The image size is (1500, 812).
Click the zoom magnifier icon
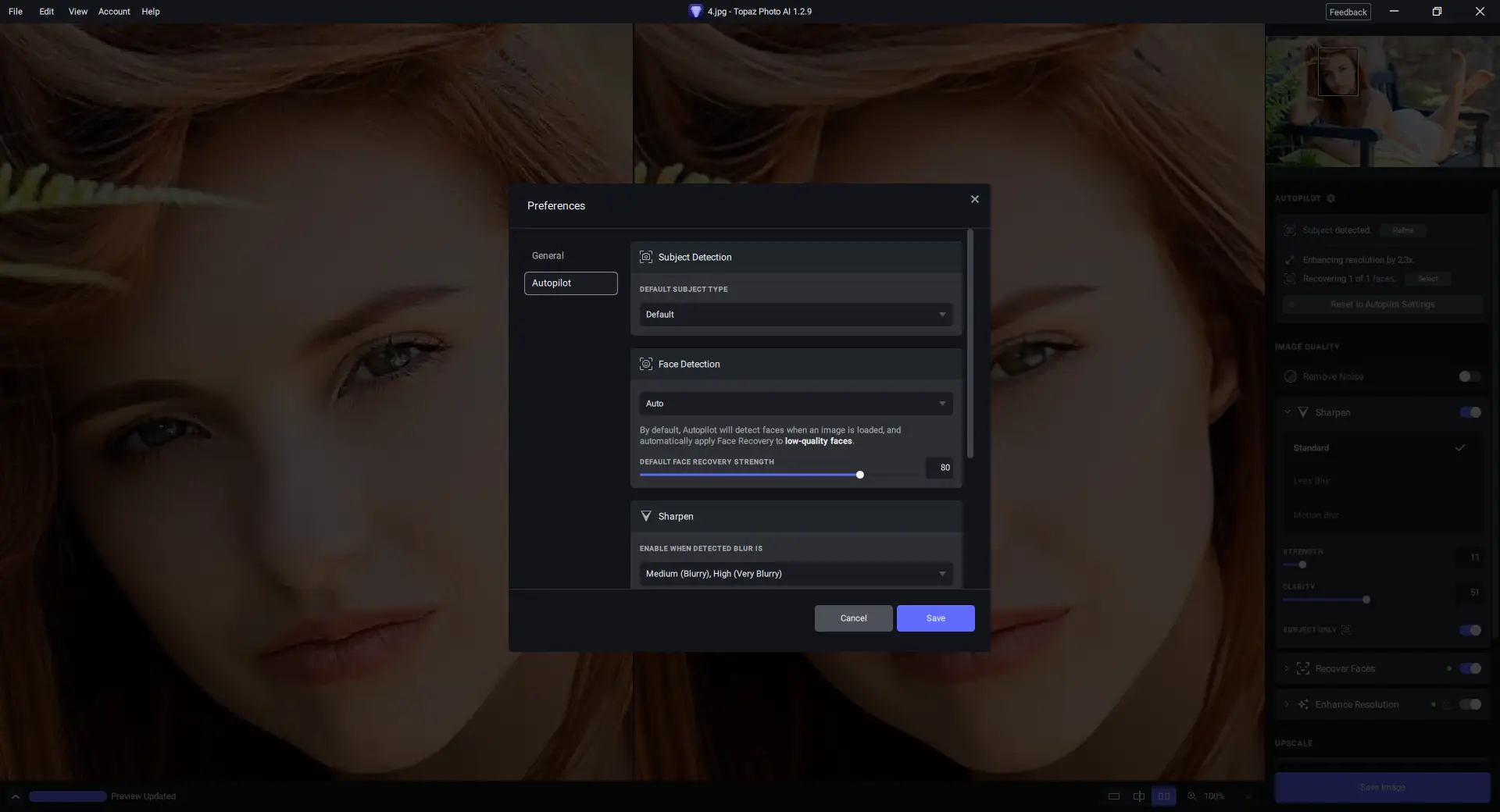[1192, 796]
